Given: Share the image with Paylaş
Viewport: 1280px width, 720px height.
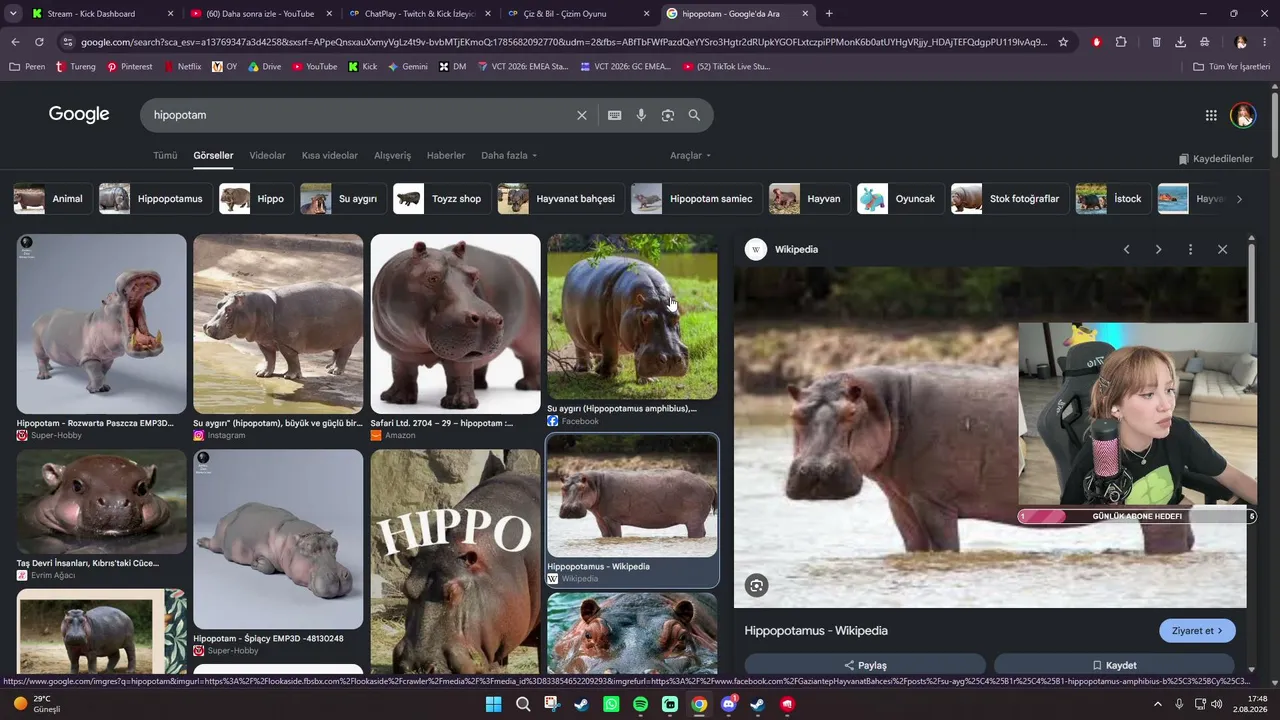Looking at the screenshot, I should [865, 665].
